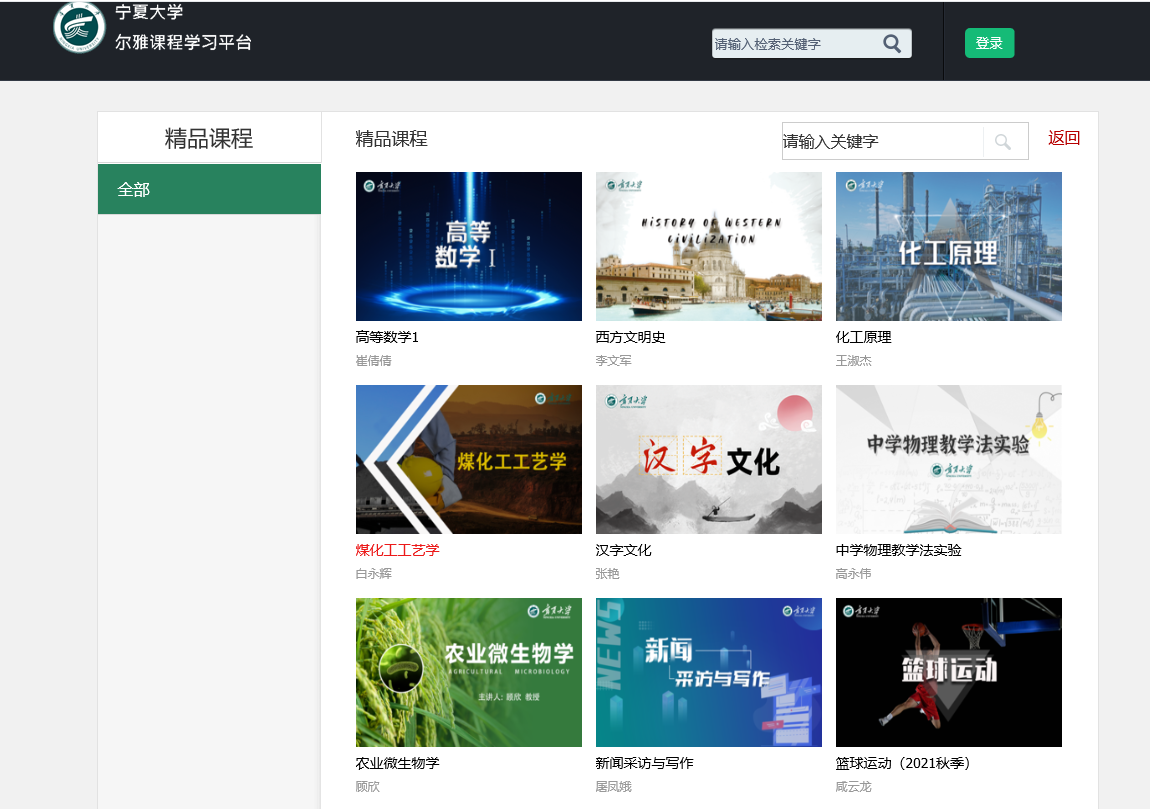Open the 农业微生物学 course thumbnail

pos(468,672)
